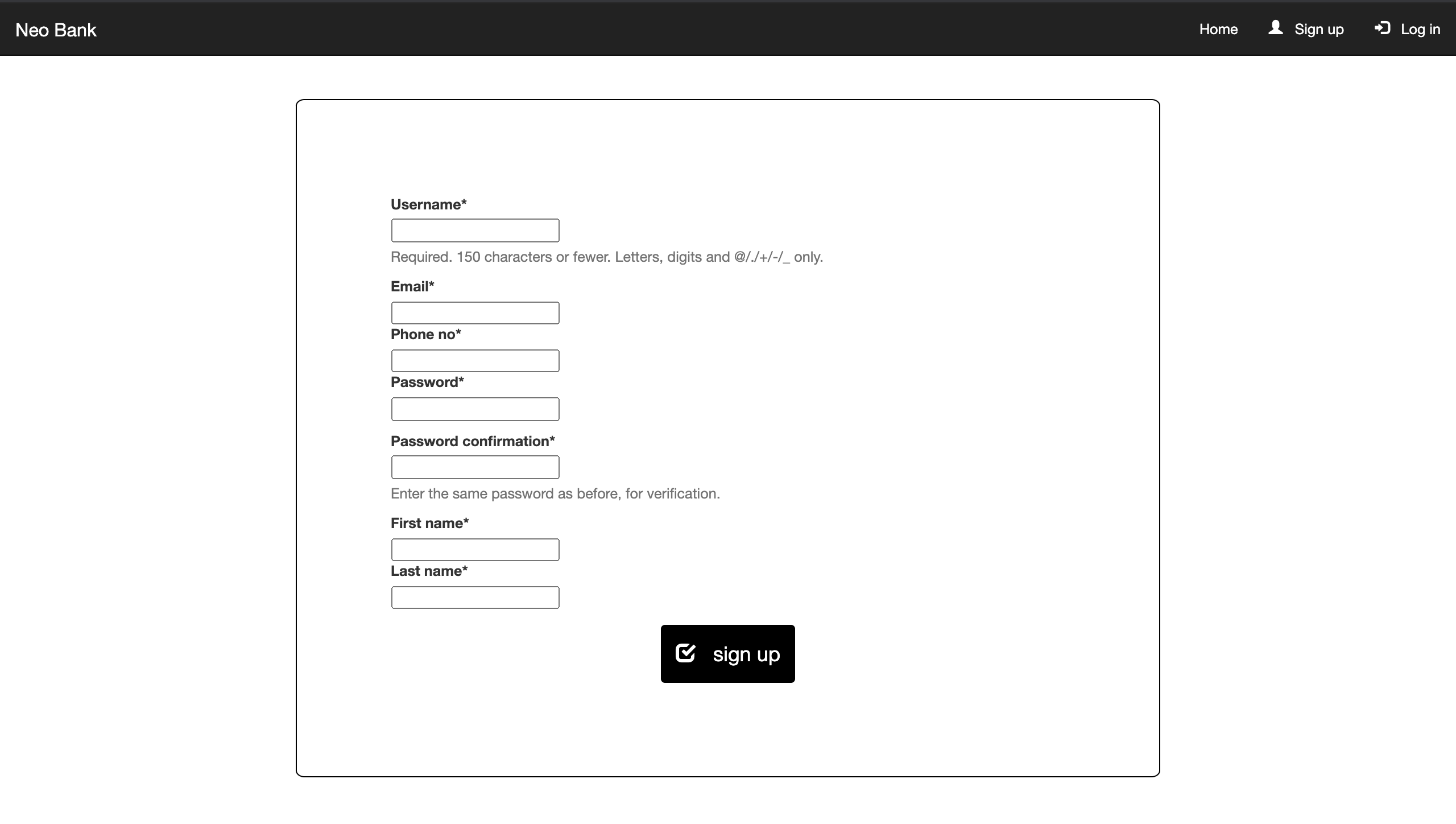Click the Phone no* label
1456x824 pixels.
click(x=425, y=334)
